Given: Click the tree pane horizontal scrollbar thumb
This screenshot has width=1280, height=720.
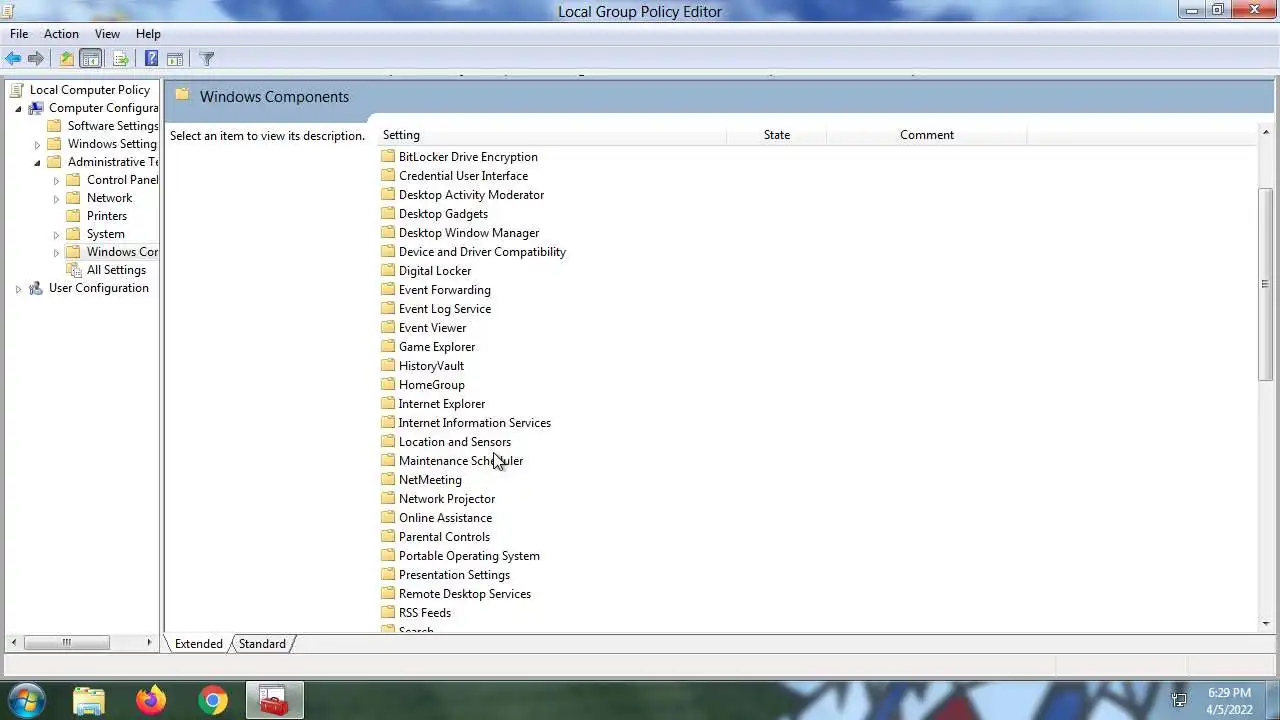Looking at the screenshot, I should click(x=66, y=642).
